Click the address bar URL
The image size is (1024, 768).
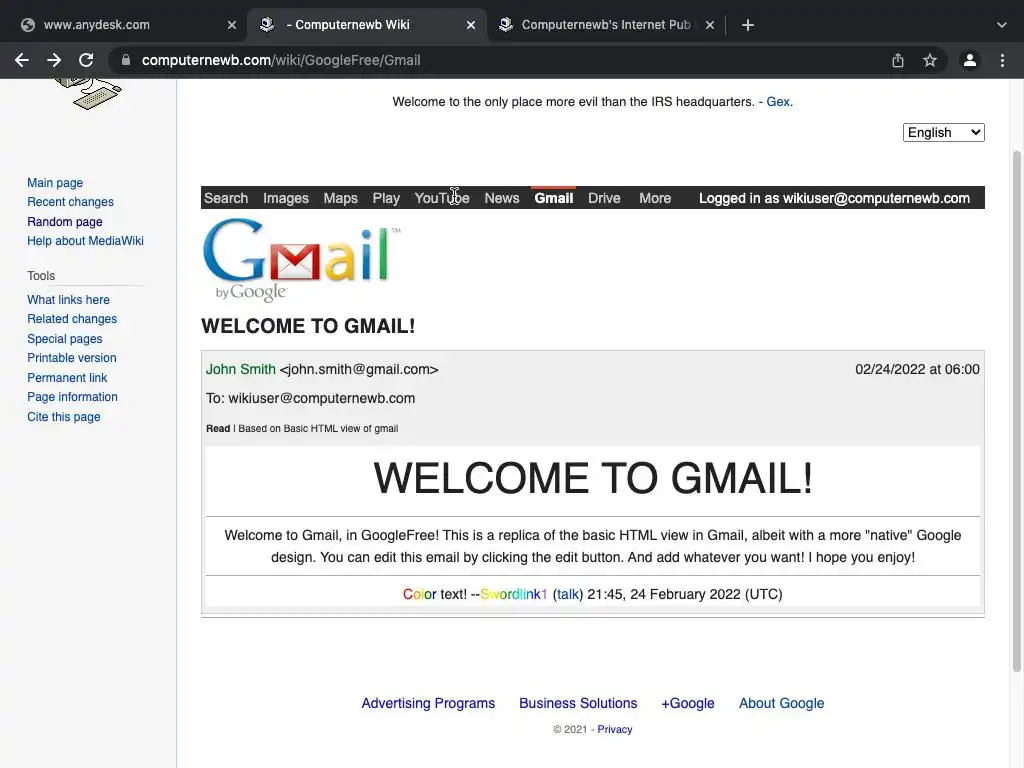[x=281, y=60]
